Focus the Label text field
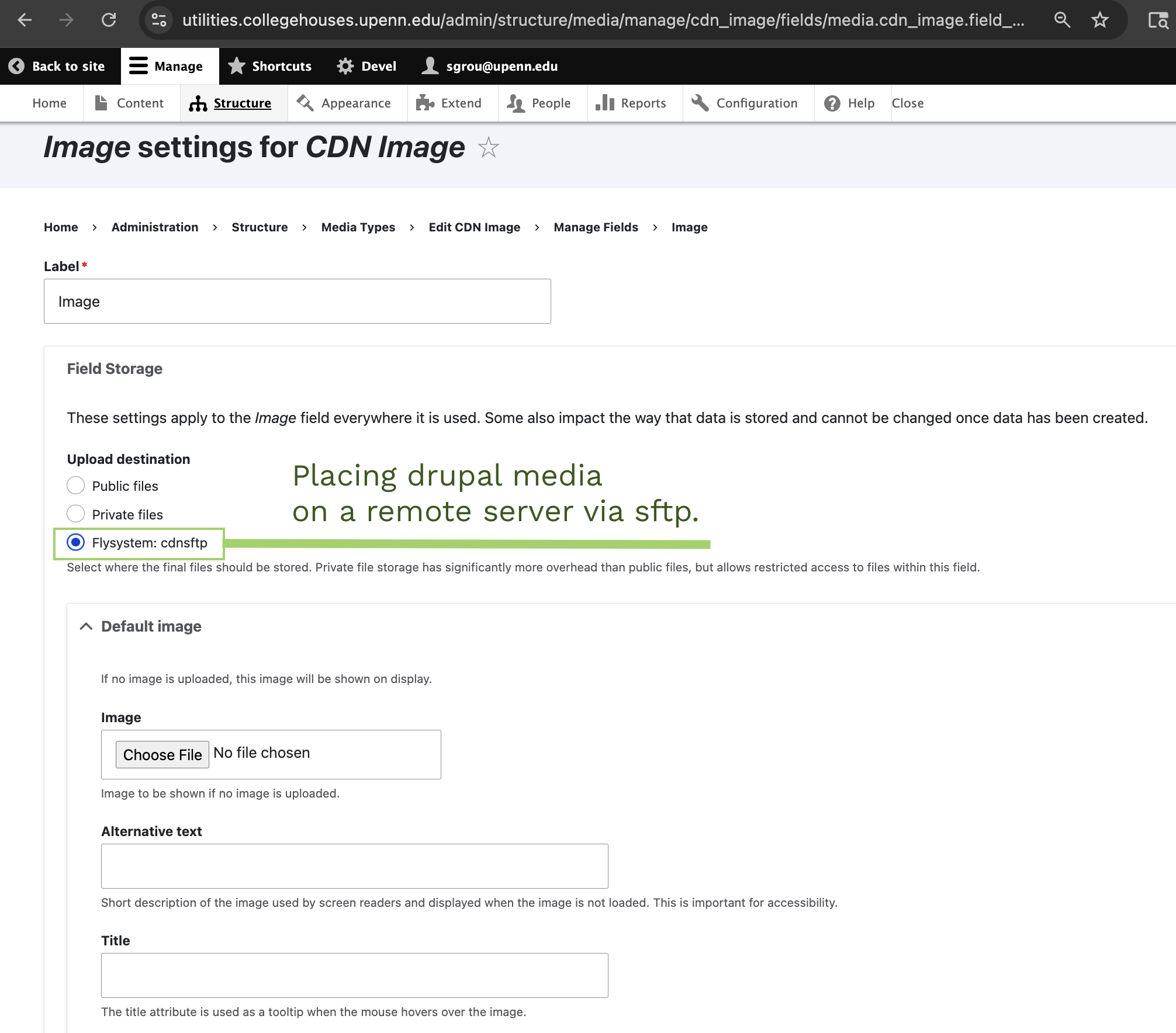Image resolution: width=1176 pixels, height=1033 pixels. tap(298, 301)
